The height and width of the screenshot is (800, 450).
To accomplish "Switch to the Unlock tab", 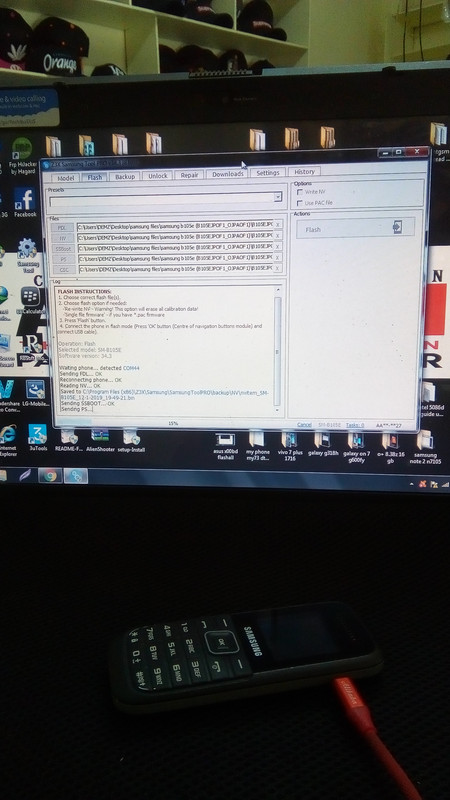I will tap(158, 176).
